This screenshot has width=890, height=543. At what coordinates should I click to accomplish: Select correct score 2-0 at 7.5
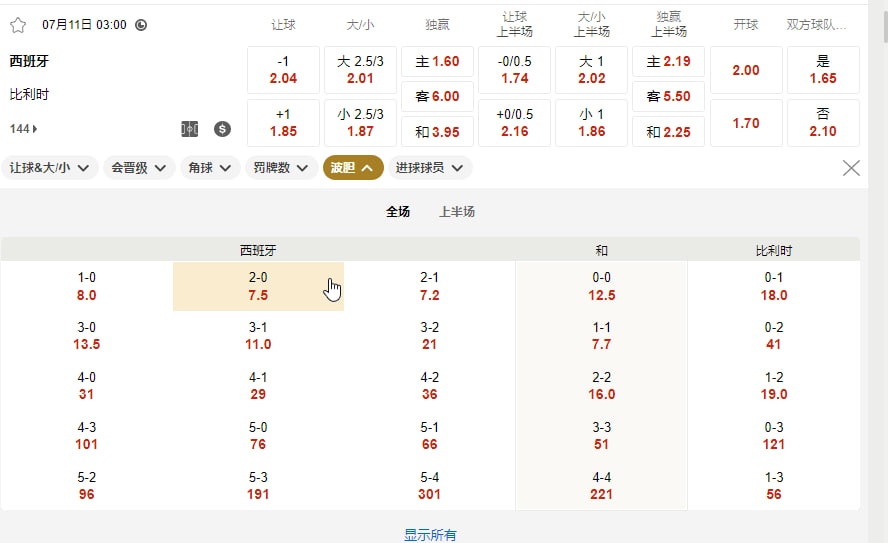pyautogui.click(x=258, y=286)
